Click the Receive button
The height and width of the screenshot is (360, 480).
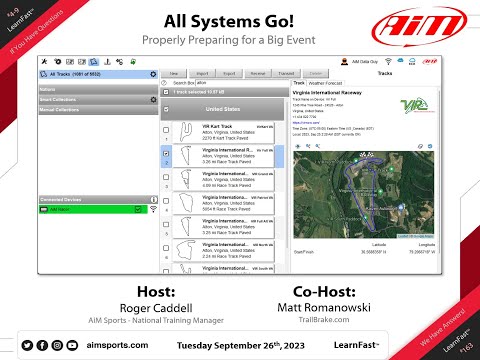[x=258, y=73]
